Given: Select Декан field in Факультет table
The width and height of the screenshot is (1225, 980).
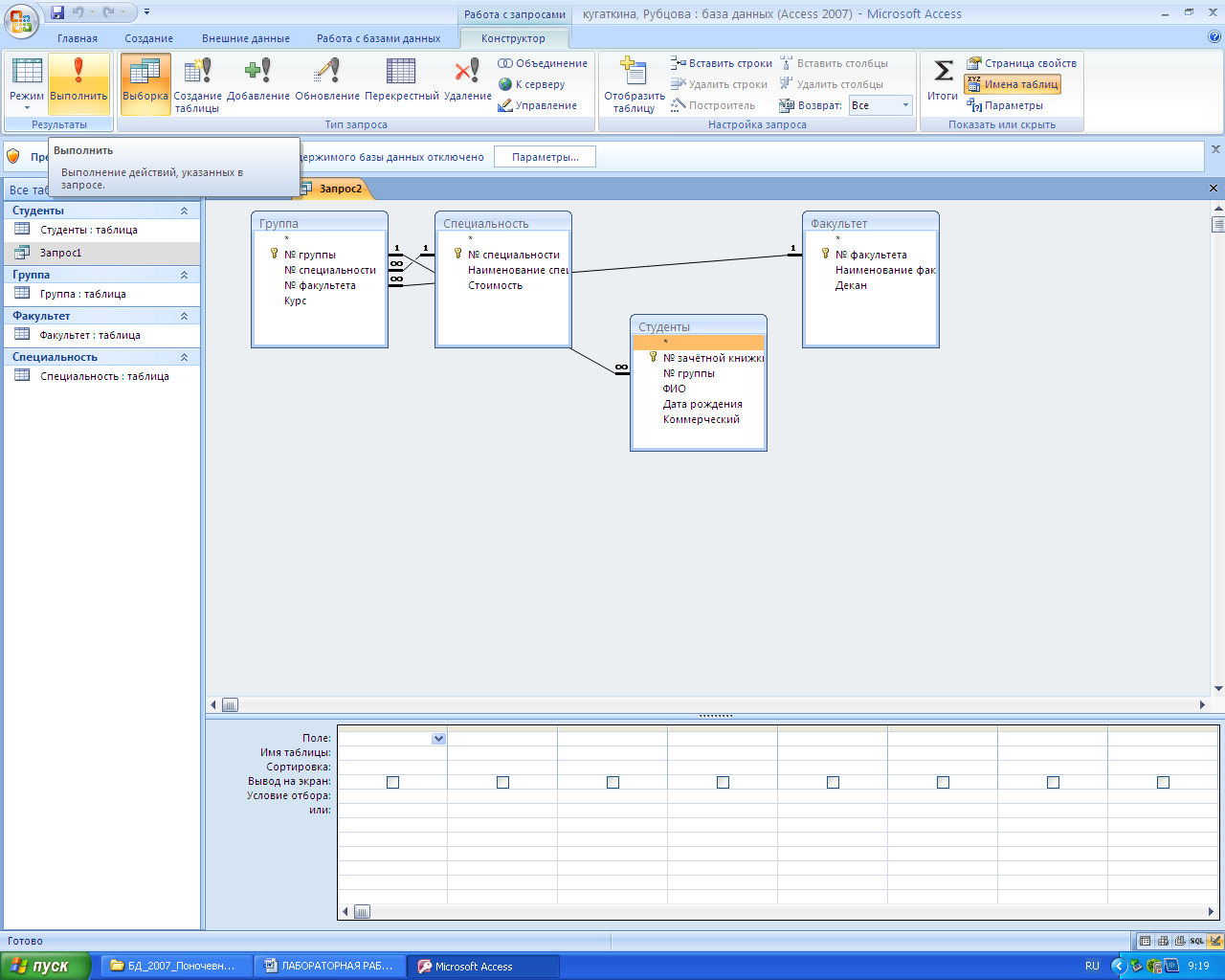Looking at the screenshot, I should [851, 285].
